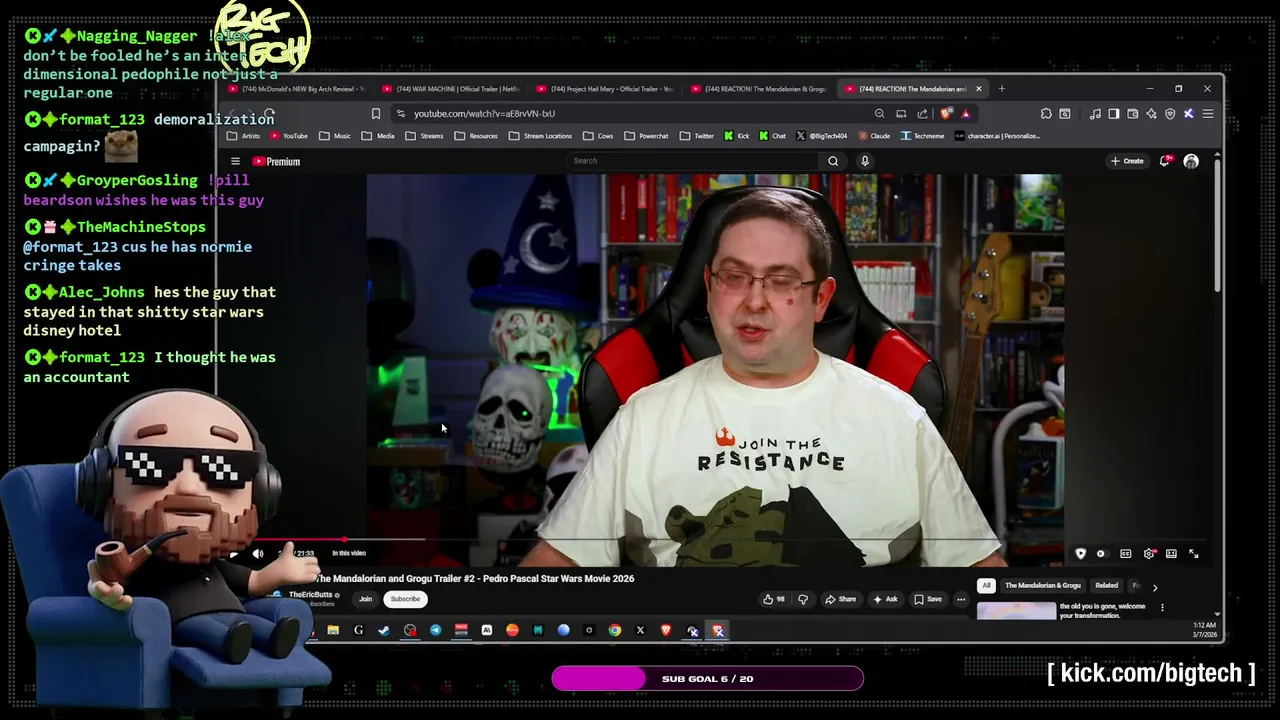Toggle closed captions in the player
1280x720 pixels.
coord(1126,554)
